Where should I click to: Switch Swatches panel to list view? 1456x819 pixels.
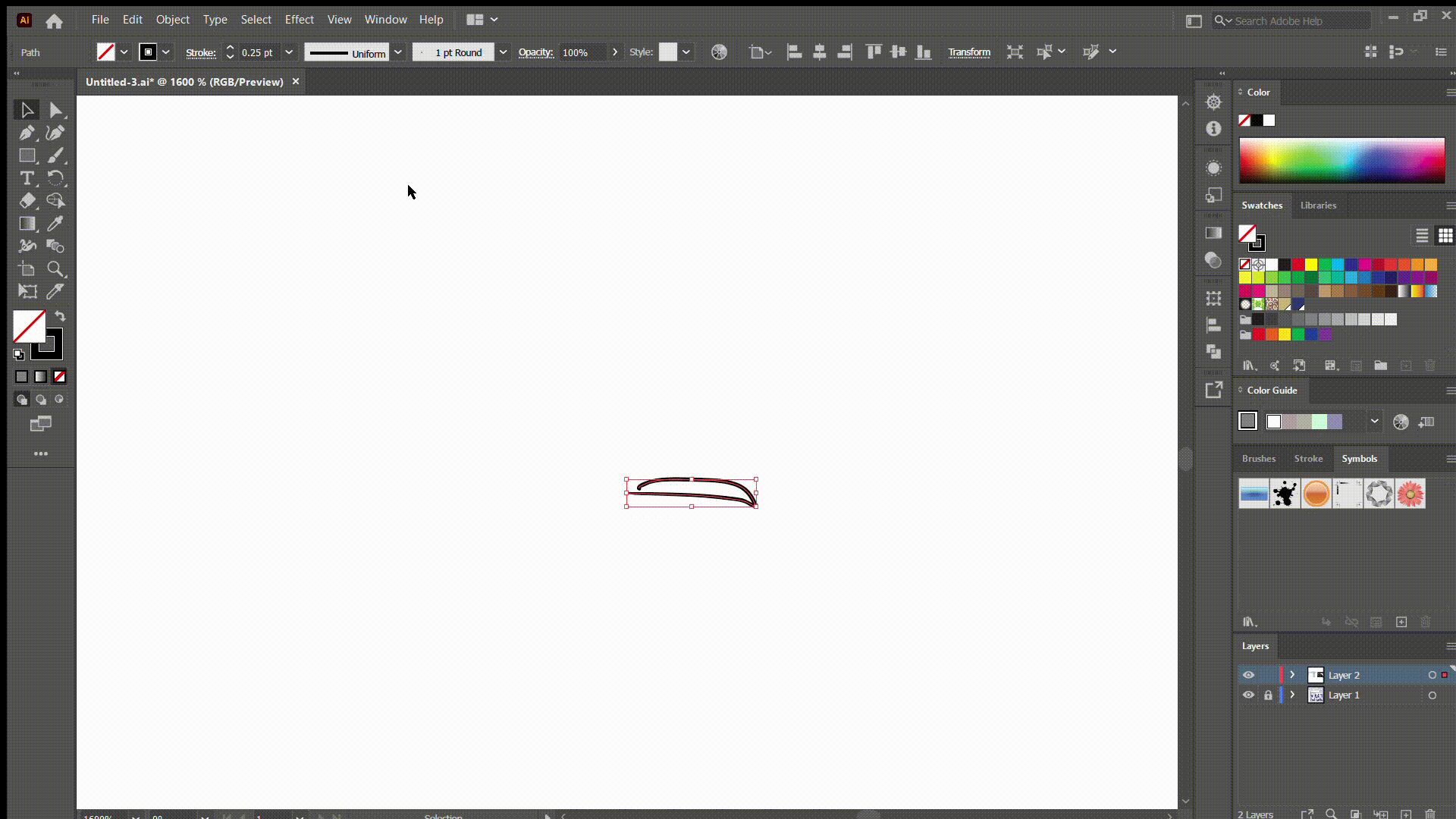tap(1421, 236)
